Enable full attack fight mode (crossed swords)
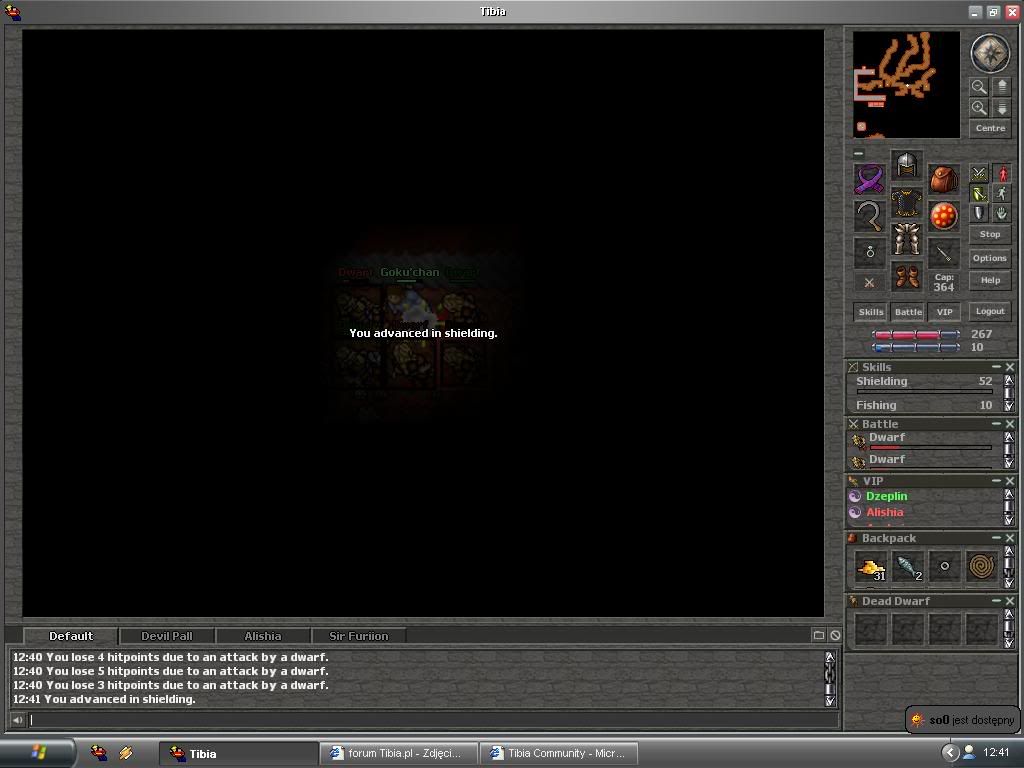Image resolution: width=1024 pixels, height=768 pixels. coord(978,173)
